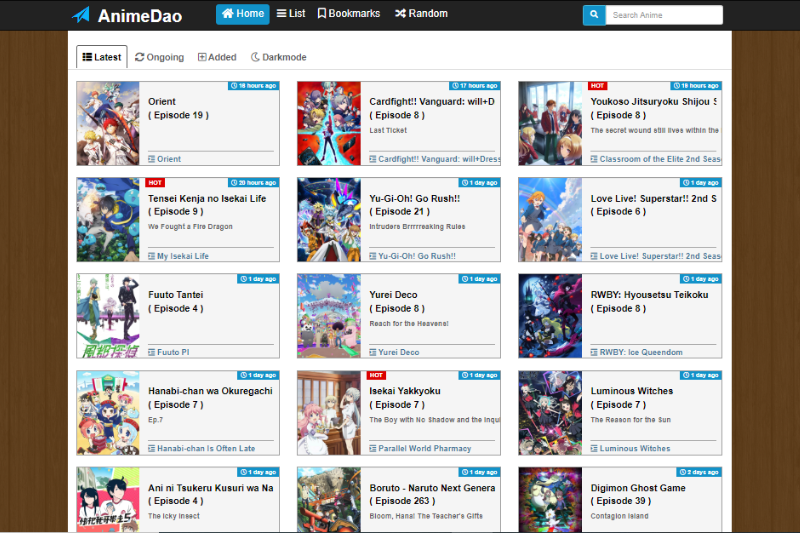Go to the Luminous Witches series link
Image resolution: width=800 pixels, height=533 pixels.
point(631,448)
